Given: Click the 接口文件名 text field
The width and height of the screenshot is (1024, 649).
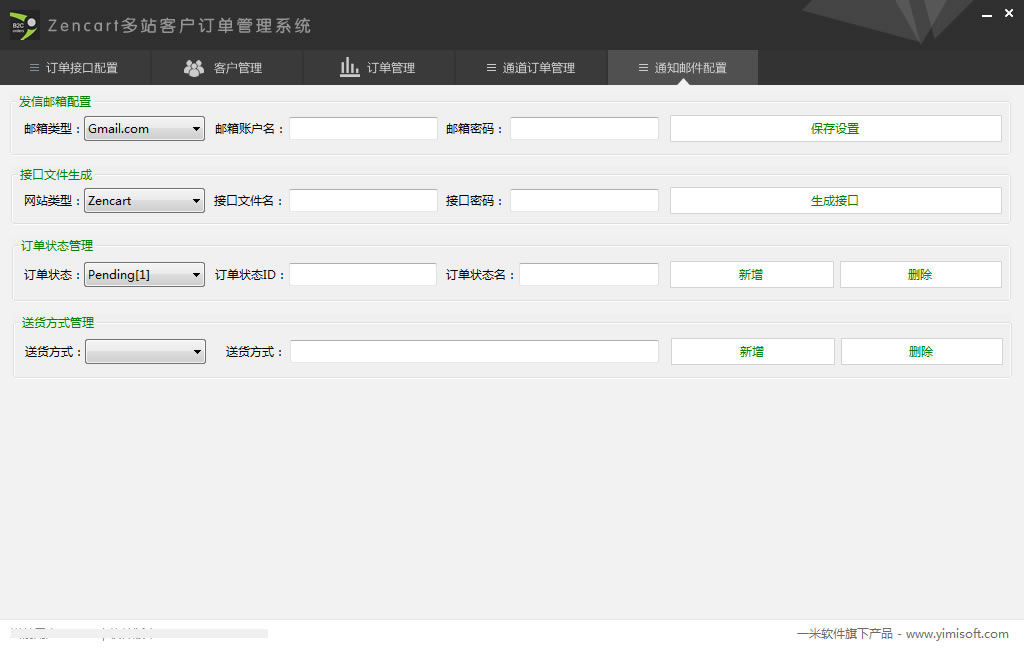Looking at the screenshot, I should click(363, 200).
